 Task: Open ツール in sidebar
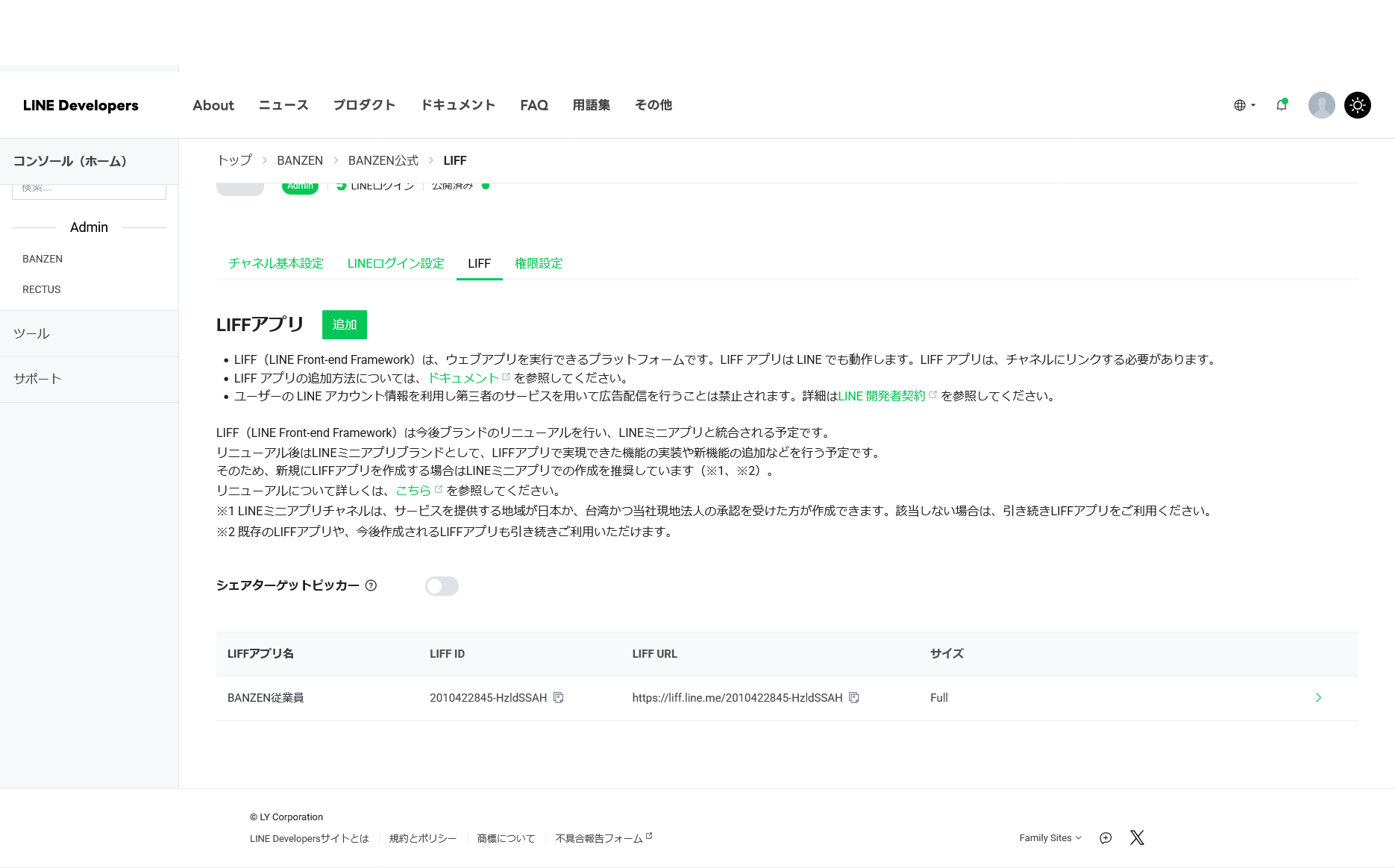tap(31, 333)
